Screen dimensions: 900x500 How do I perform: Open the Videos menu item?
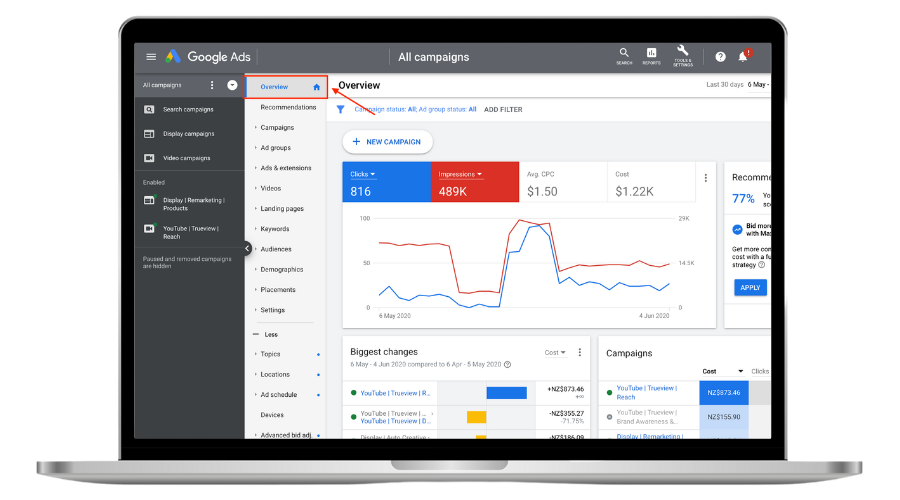pos(270,188)
